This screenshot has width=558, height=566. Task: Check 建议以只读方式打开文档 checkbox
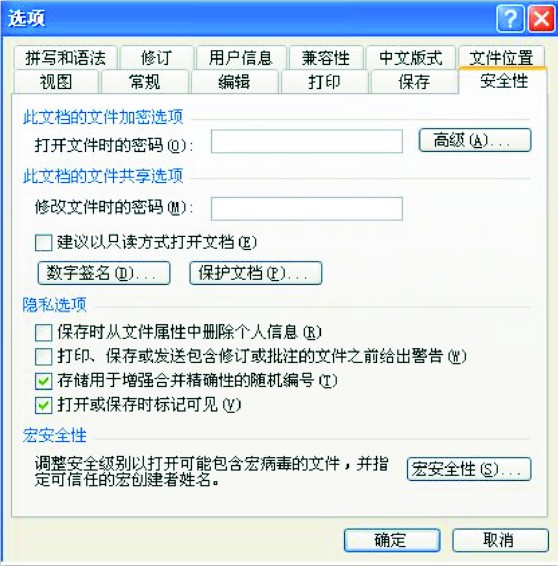pyautogui.click(x=44, y=243)
